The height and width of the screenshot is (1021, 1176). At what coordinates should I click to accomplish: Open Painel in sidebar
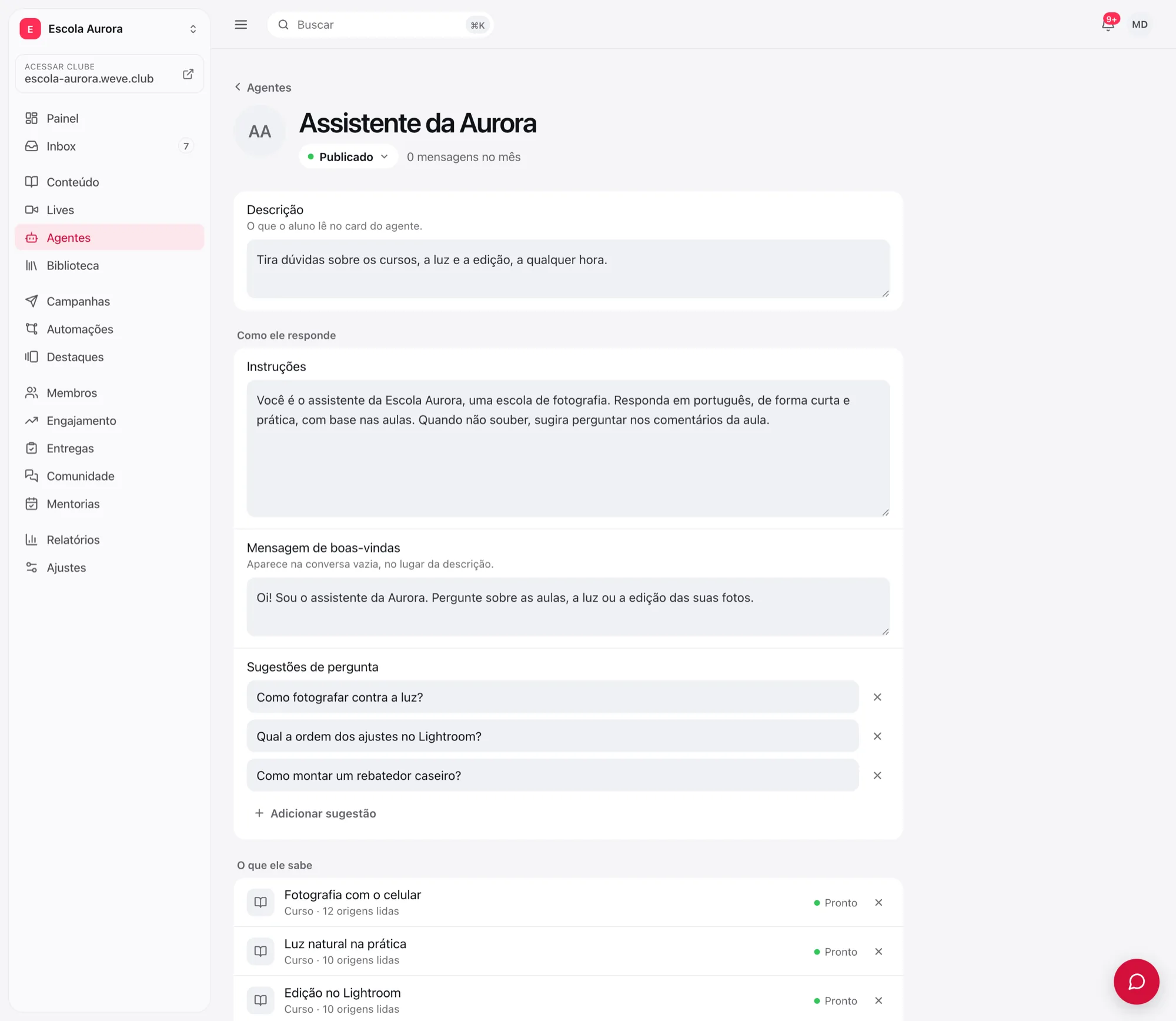point(109,119)
